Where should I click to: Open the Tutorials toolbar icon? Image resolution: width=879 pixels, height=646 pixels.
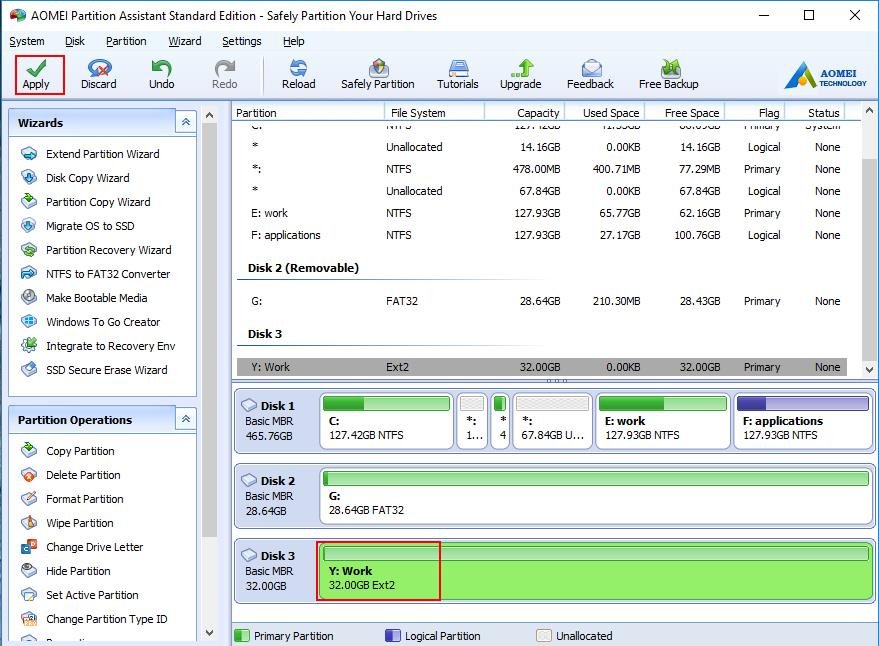pyautogui.click(x=458, y=75)
